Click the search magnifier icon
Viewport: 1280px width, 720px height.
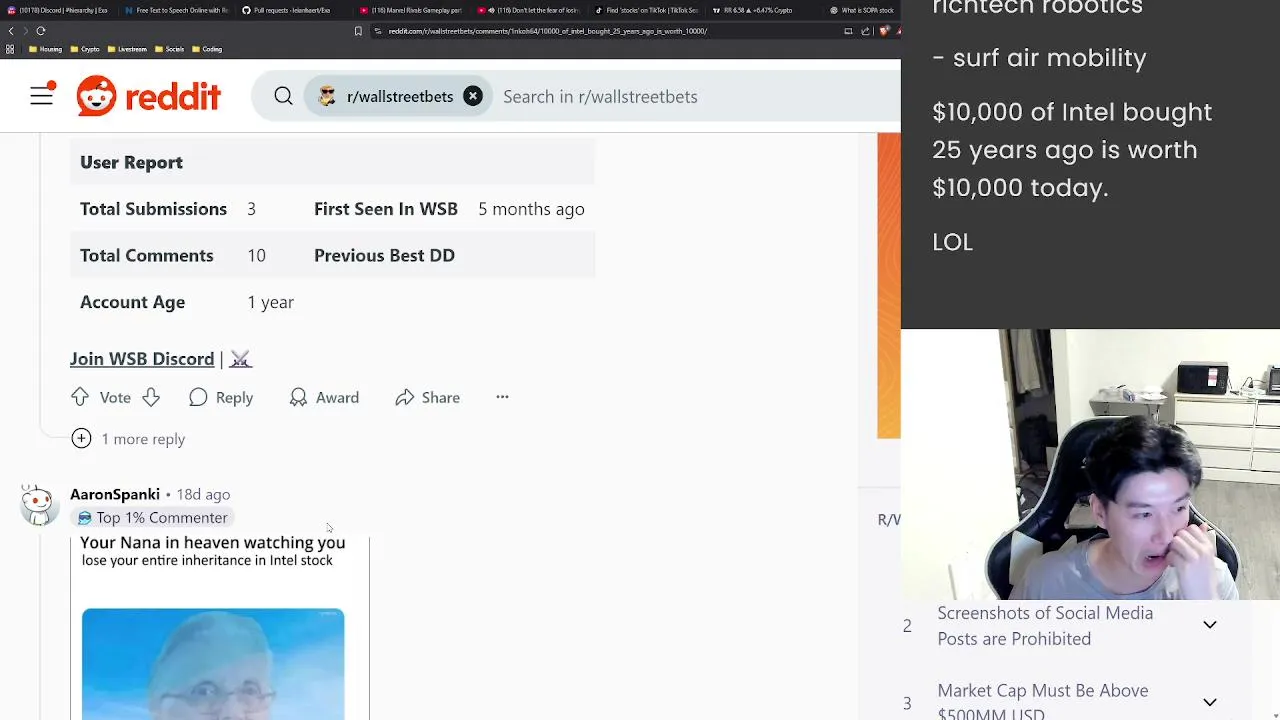click(283, 96)
